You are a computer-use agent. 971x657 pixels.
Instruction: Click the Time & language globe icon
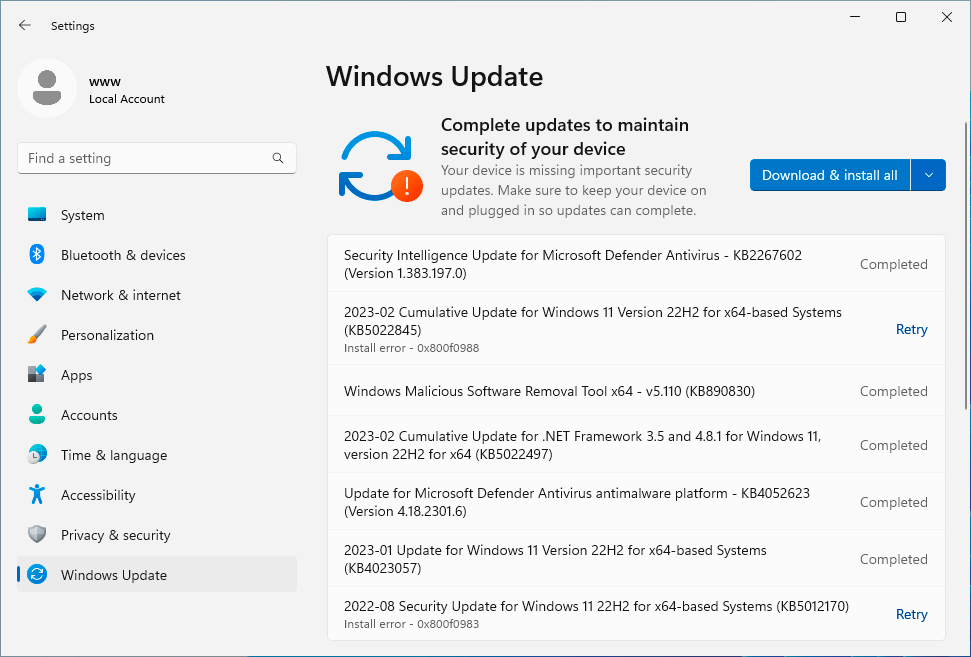[x=37, y=455]
